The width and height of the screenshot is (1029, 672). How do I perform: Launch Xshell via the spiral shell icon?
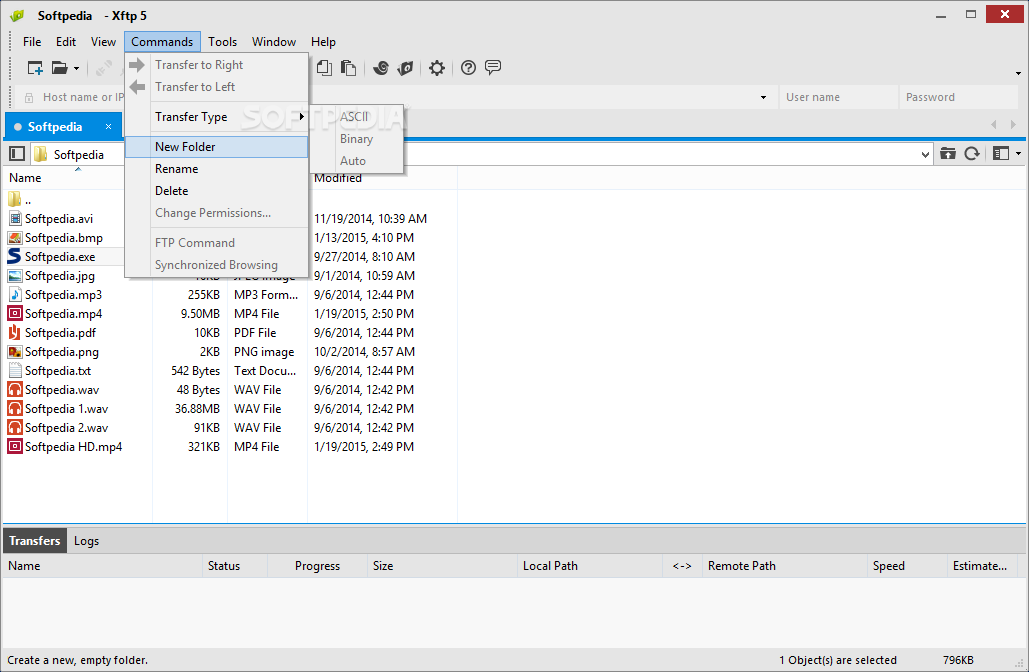coord(381,68)
